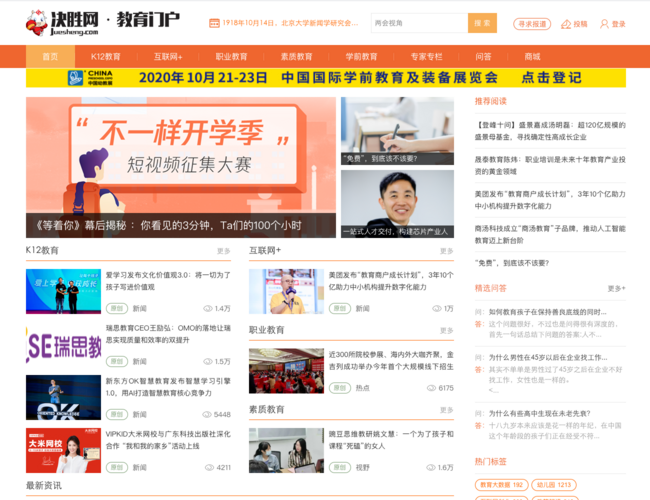Click the 幼儿园 1213 tag
The width and height of the screenshot is (650, 500).
554,485
